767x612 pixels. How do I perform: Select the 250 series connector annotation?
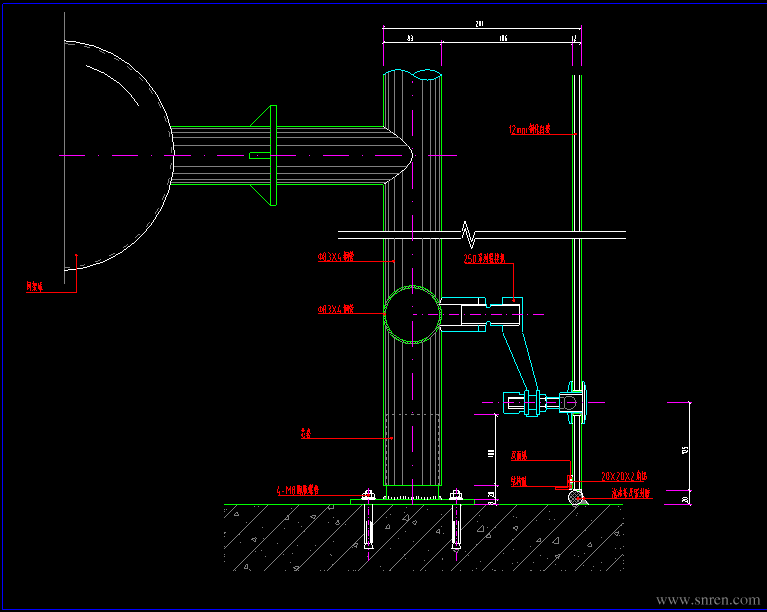pyautogui.click(x=484, y=259)
